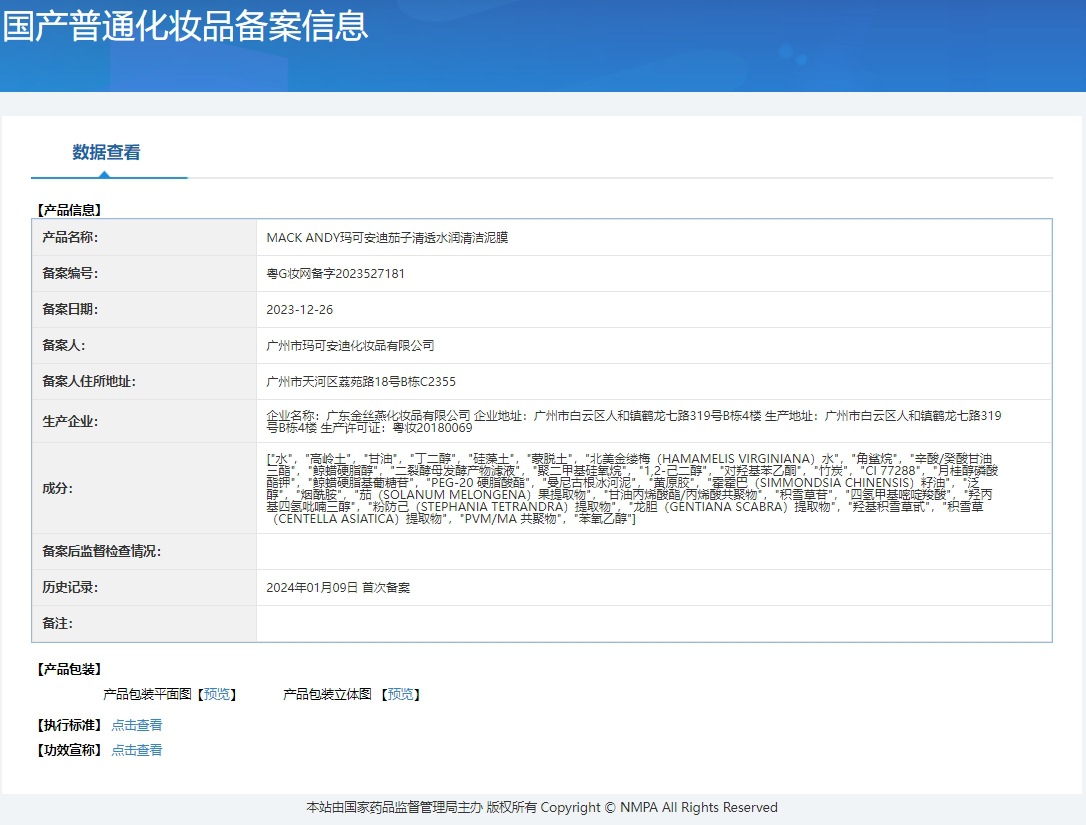This screenshot has height=825, width=1086.
Task: Click the ingredients list text
Action: 632,488
